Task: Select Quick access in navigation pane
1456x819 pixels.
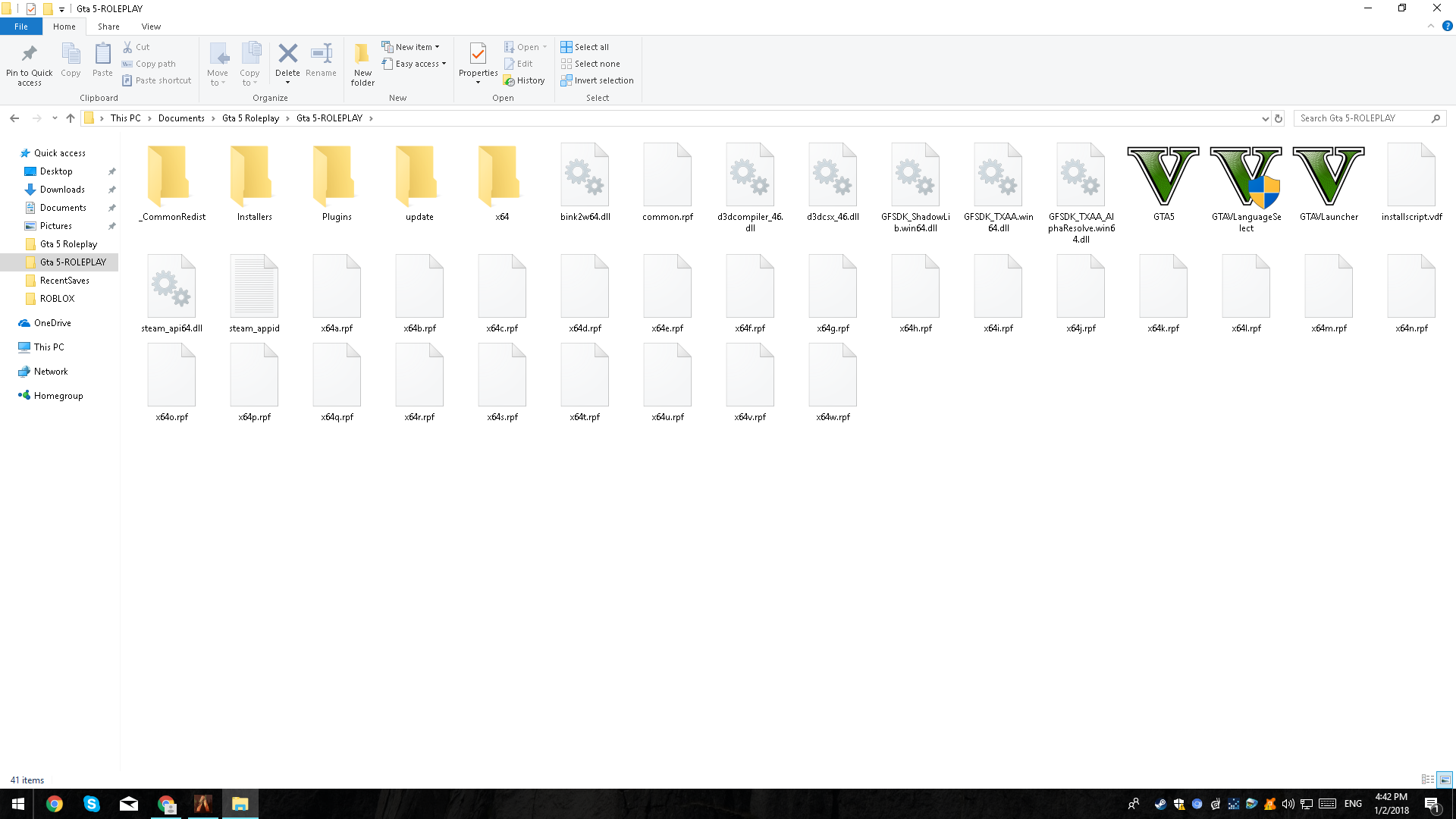Action: pos(60,153)
